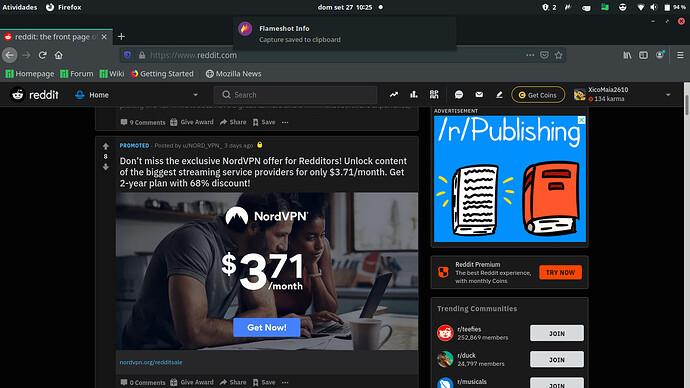Screen dimensions: 690x388
Task: Give Award on post with 9 comments
Action: click(192, 122)
